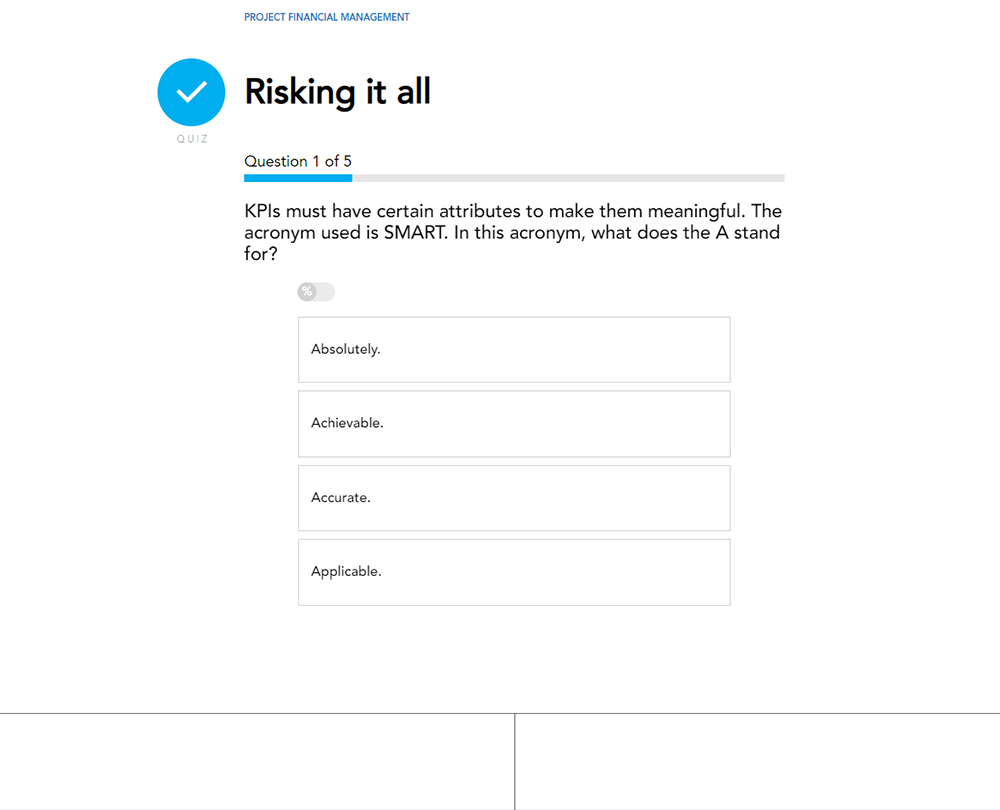The image size is (1000, 810).
Task: Pick "Accurate." as the answer
Action: (x=514, y=498)
